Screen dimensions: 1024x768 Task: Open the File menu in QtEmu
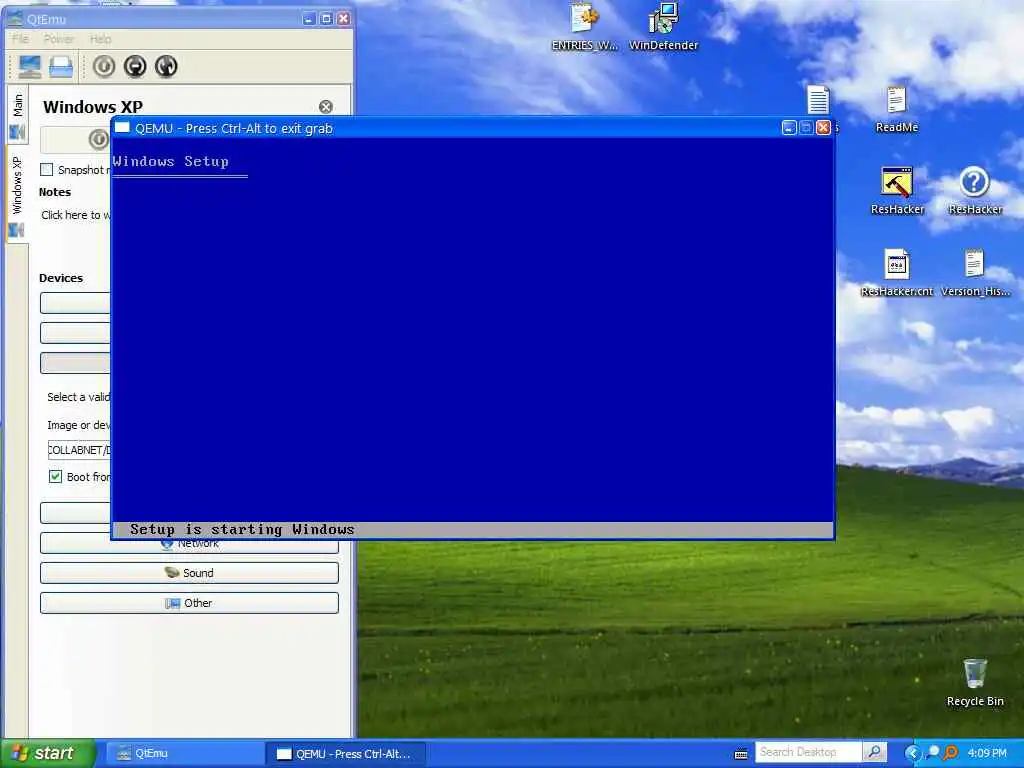(20, 39)
